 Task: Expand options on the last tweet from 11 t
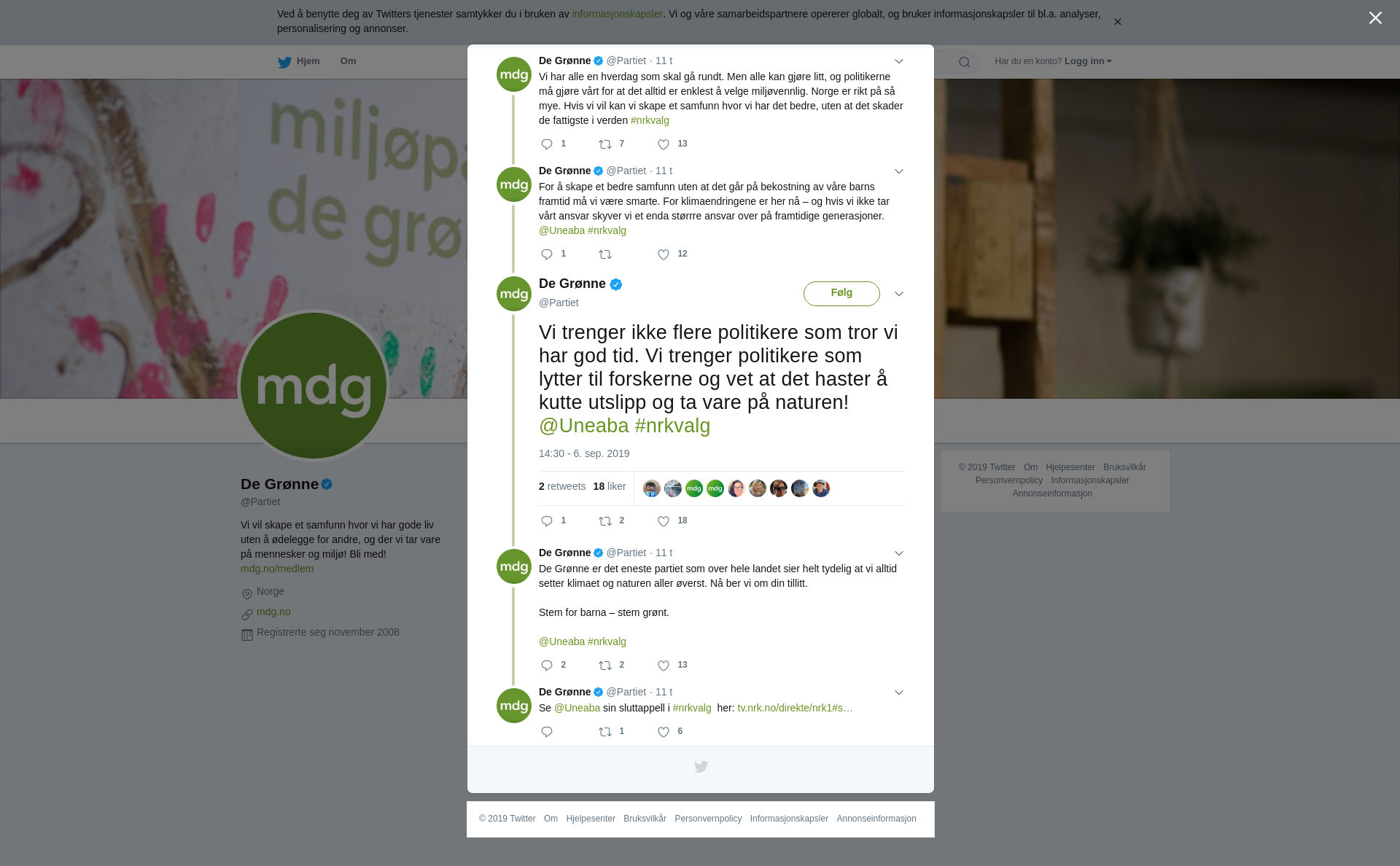click(x=899, y=693)
